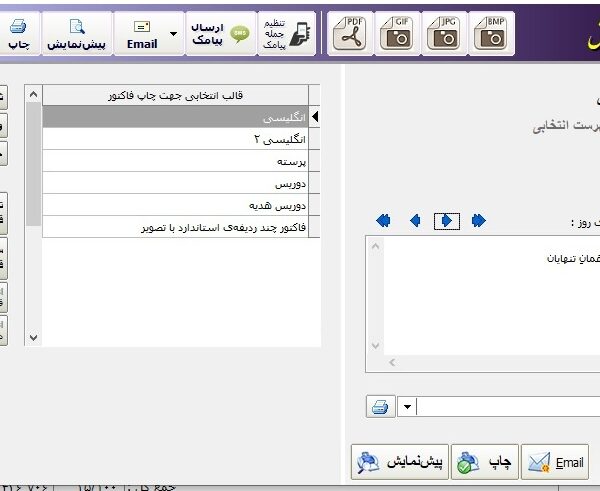The width and height of the screenshot is (600, 491).
Task: Export invoice as BMP image
Action: click(x=491, y=34)
